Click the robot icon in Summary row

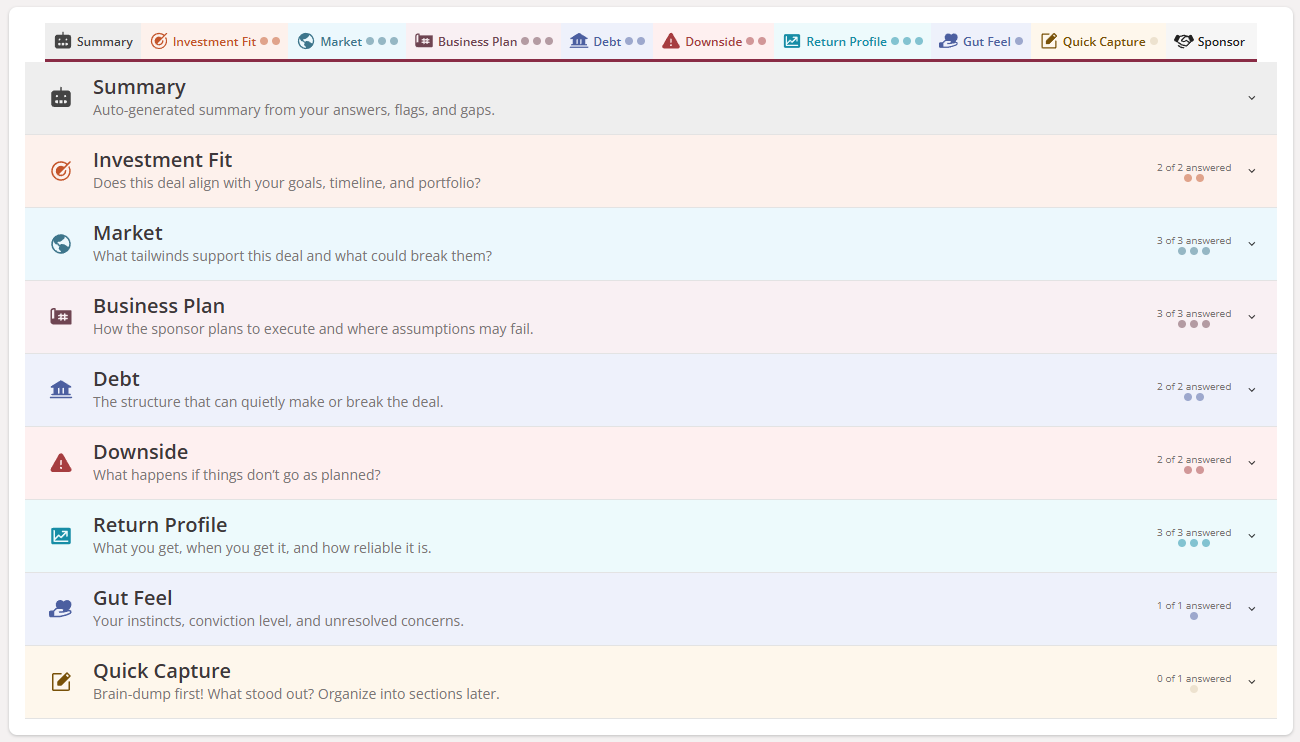click(x=61, y=98)
